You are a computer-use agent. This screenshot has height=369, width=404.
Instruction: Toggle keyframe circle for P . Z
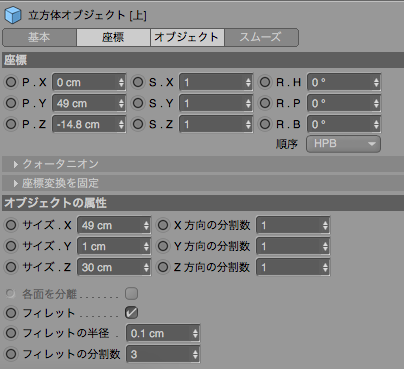point(11,124)
